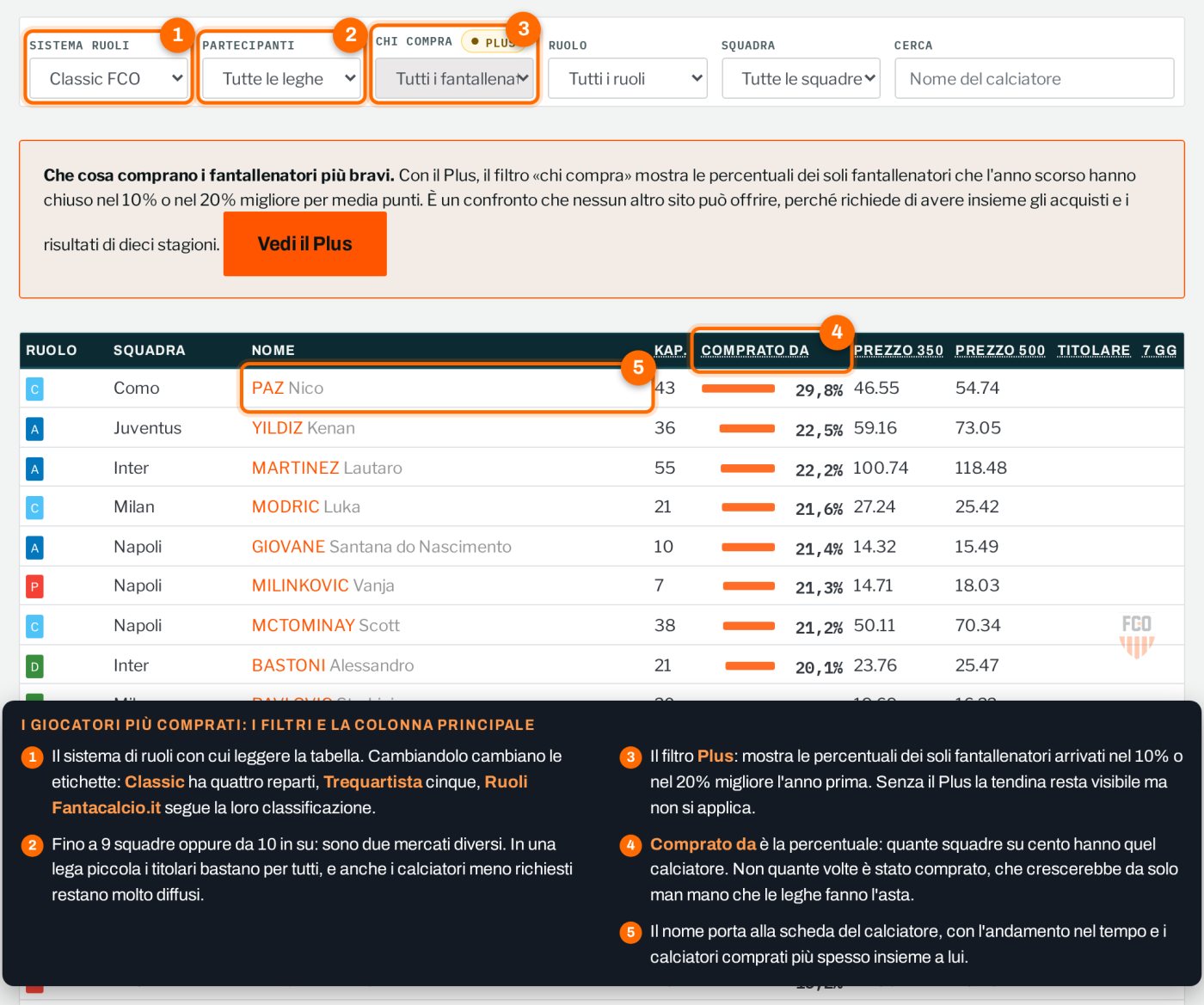Open the PAZ Nico player page
The image size is (1204, 1005).
[288, 389]
